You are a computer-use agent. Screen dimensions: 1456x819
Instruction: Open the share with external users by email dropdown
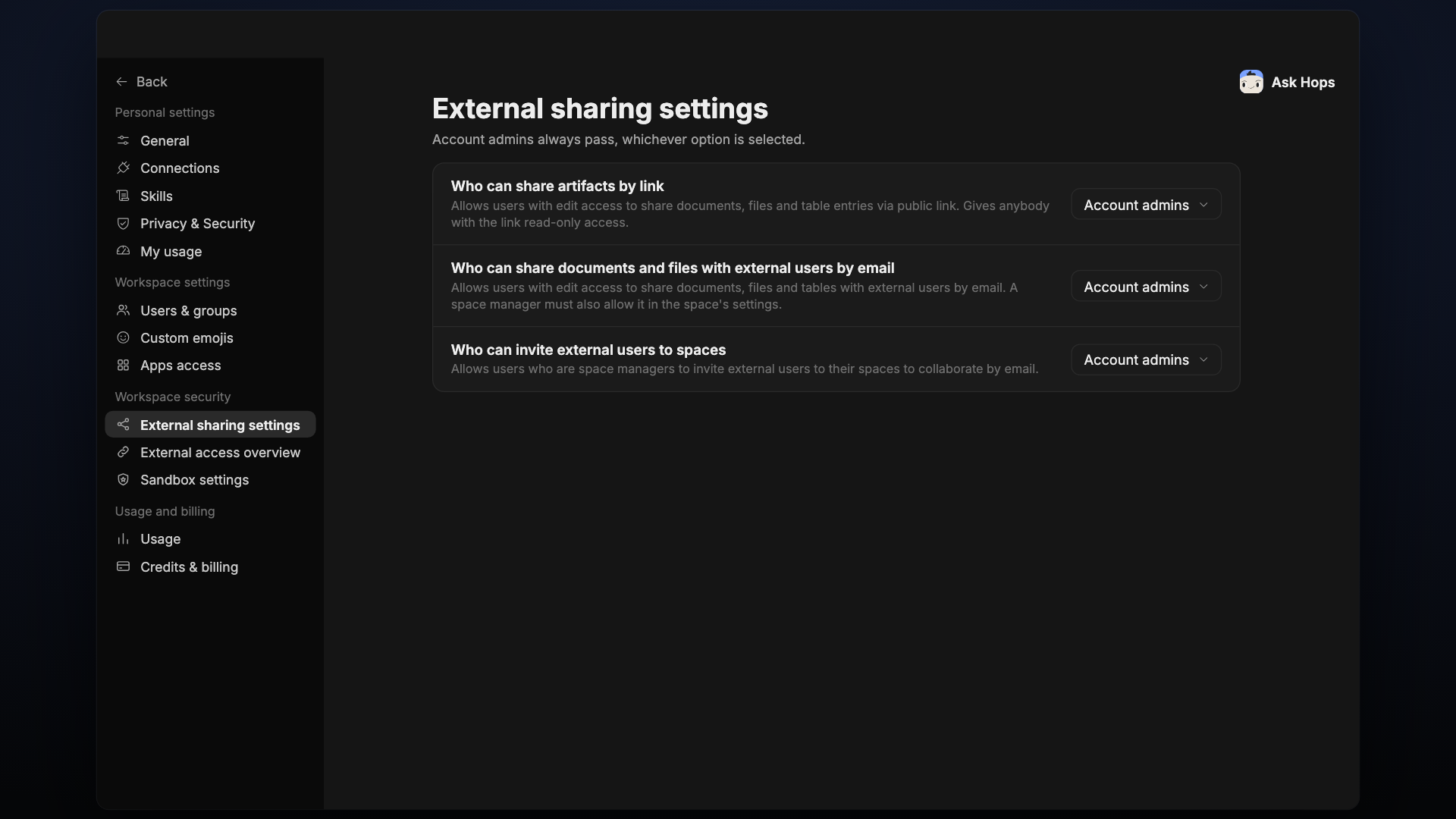1146,287
